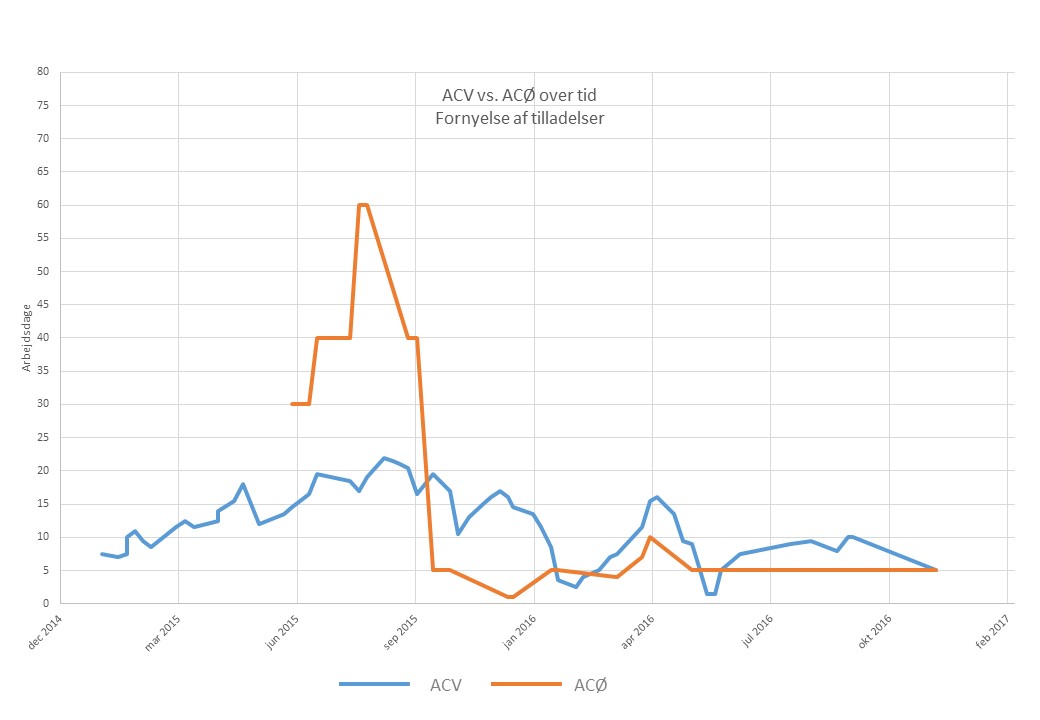Click the orange ACØ legend line swatch
This screenshot has height=720, width=1040.
point(526,684)
